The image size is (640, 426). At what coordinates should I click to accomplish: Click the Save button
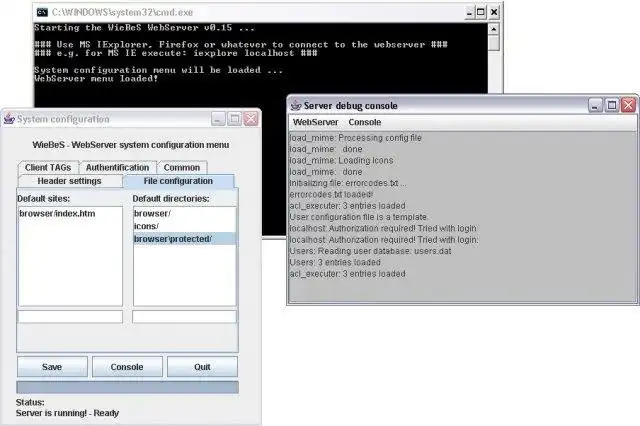tap(52, 367)
